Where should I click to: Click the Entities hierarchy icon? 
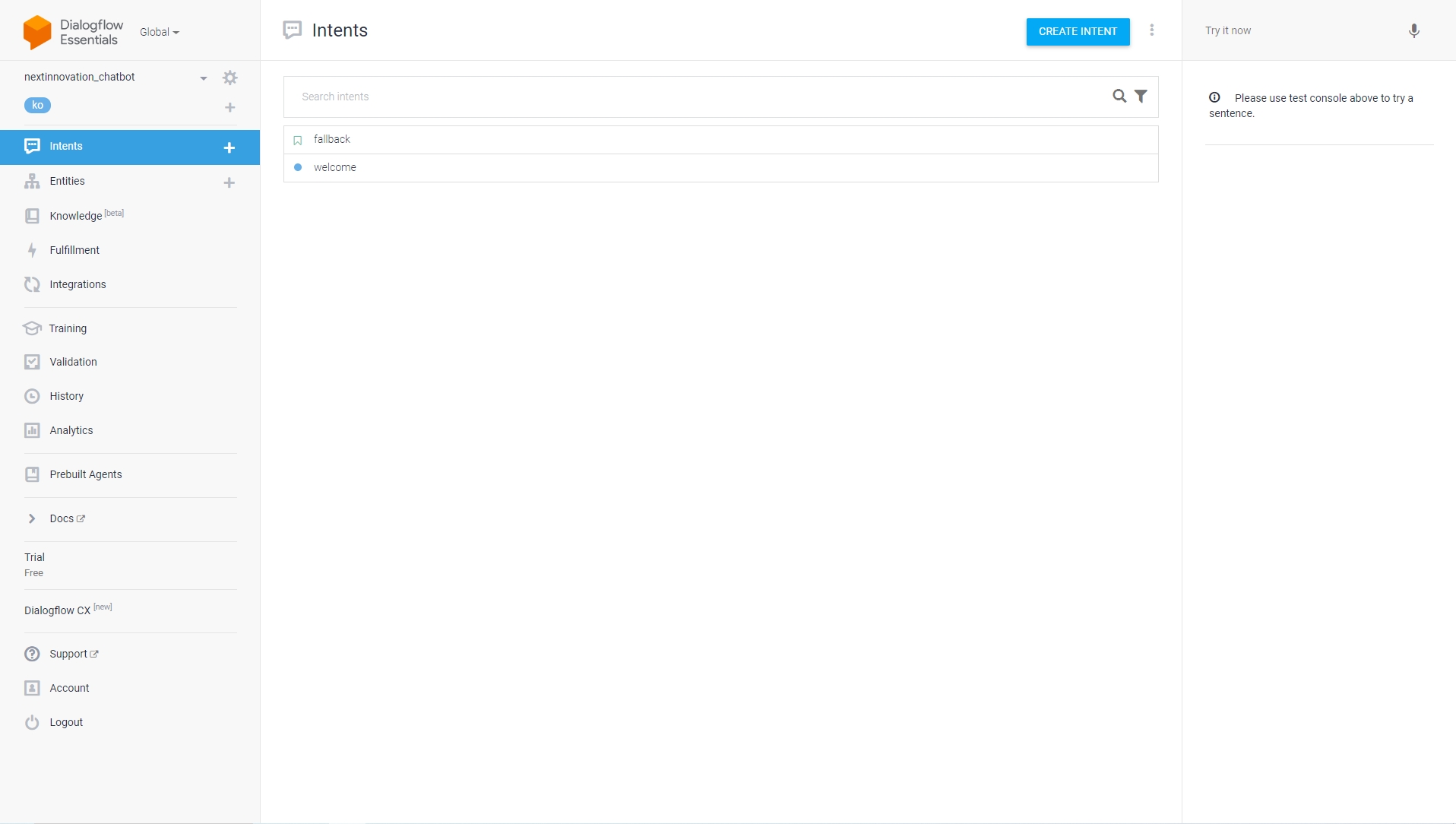[x=32, y=181]
